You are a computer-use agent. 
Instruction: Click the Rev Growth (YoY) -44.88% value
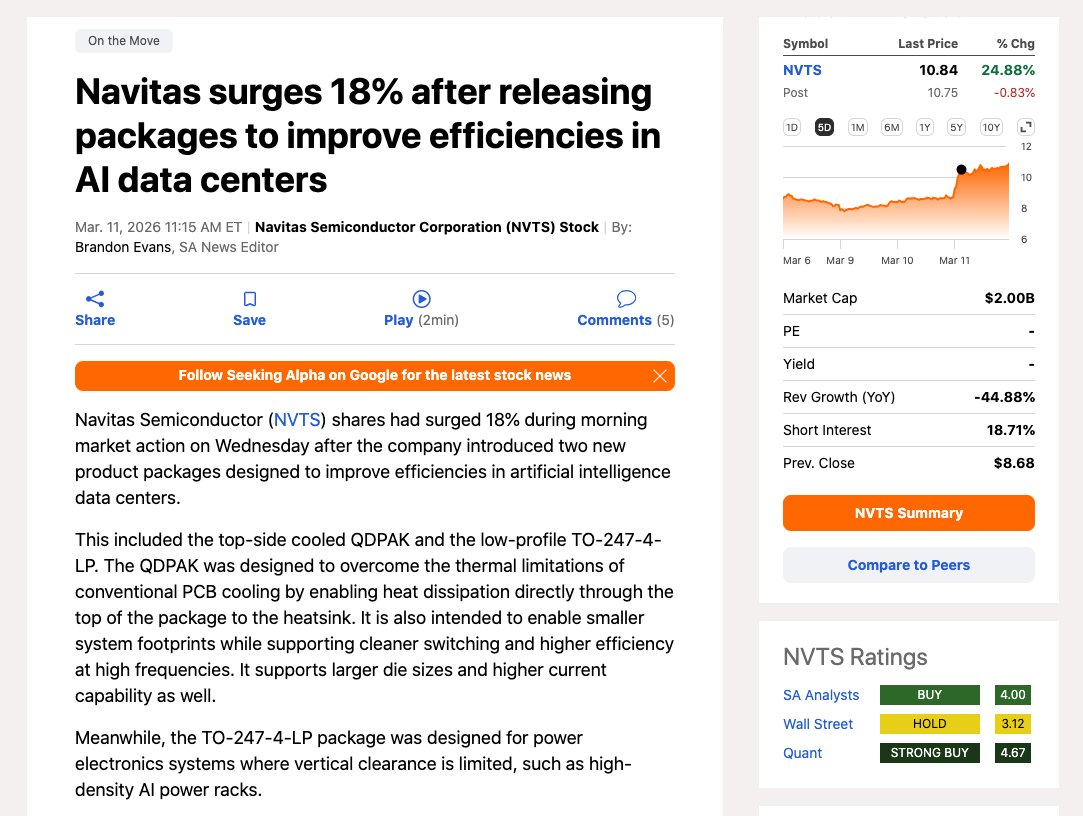1004,397
